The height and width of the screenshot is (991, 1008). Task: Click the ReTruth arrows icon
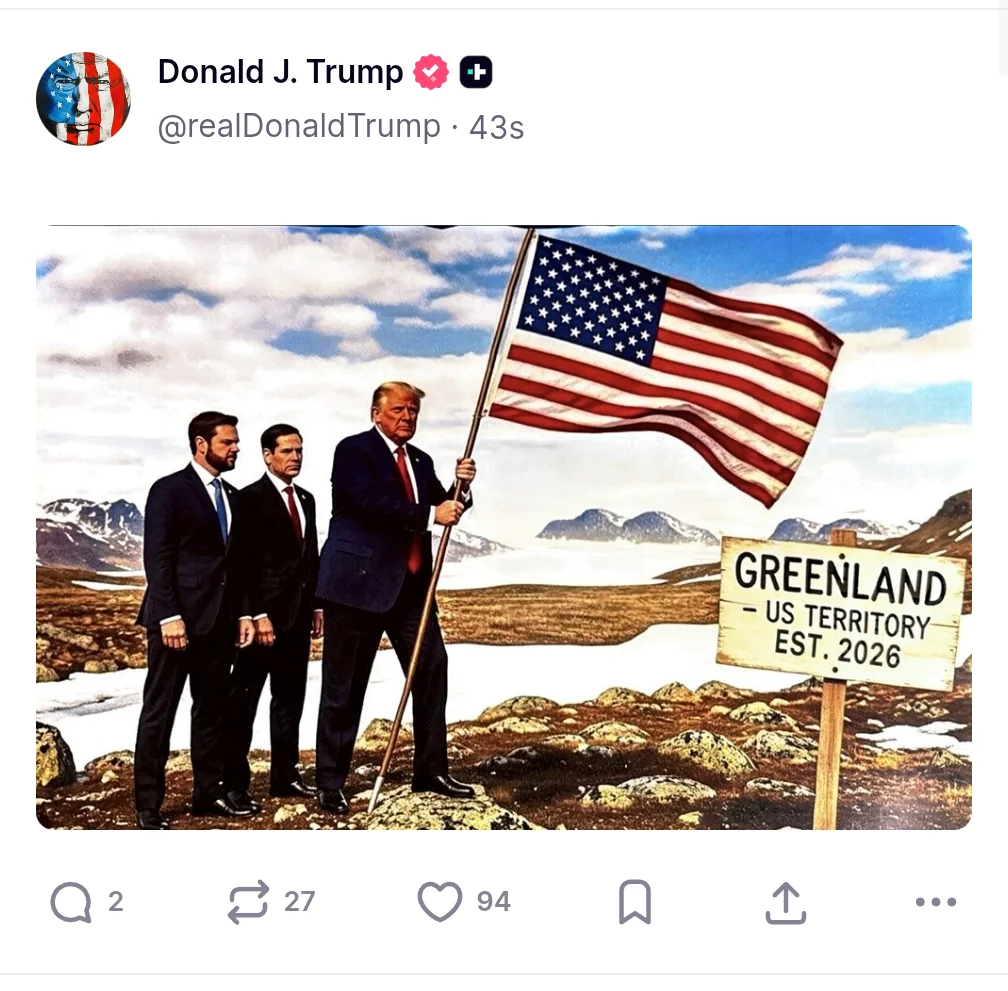248,902
